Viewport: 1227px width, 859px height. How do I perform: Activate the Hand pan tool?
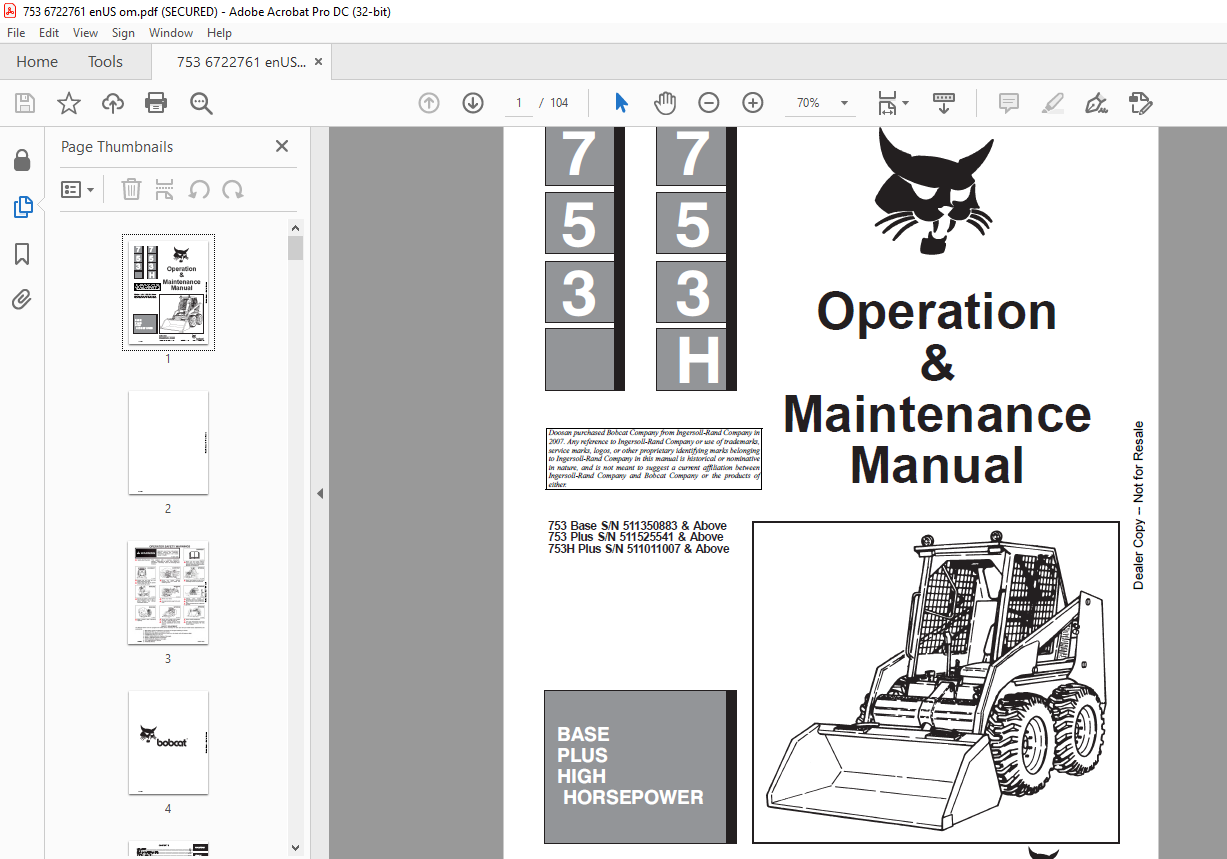pos(665,103)
